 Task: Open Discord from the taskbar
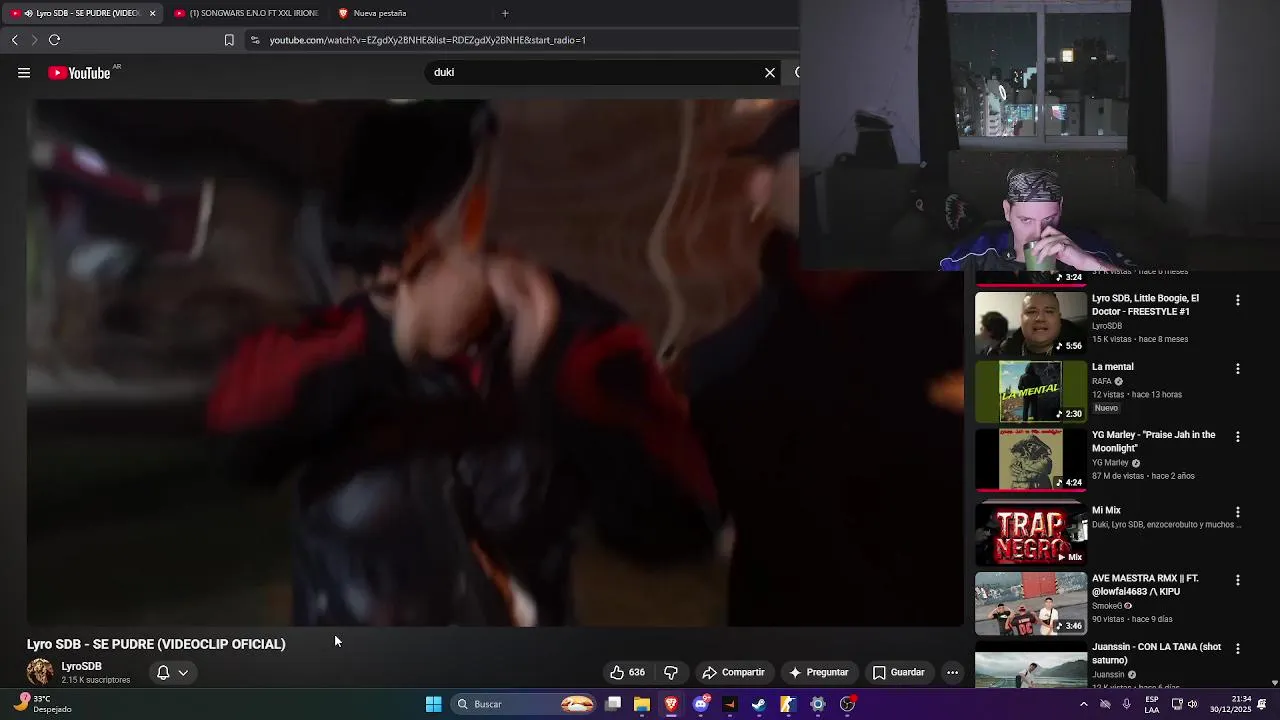click(x=701, y=704)
